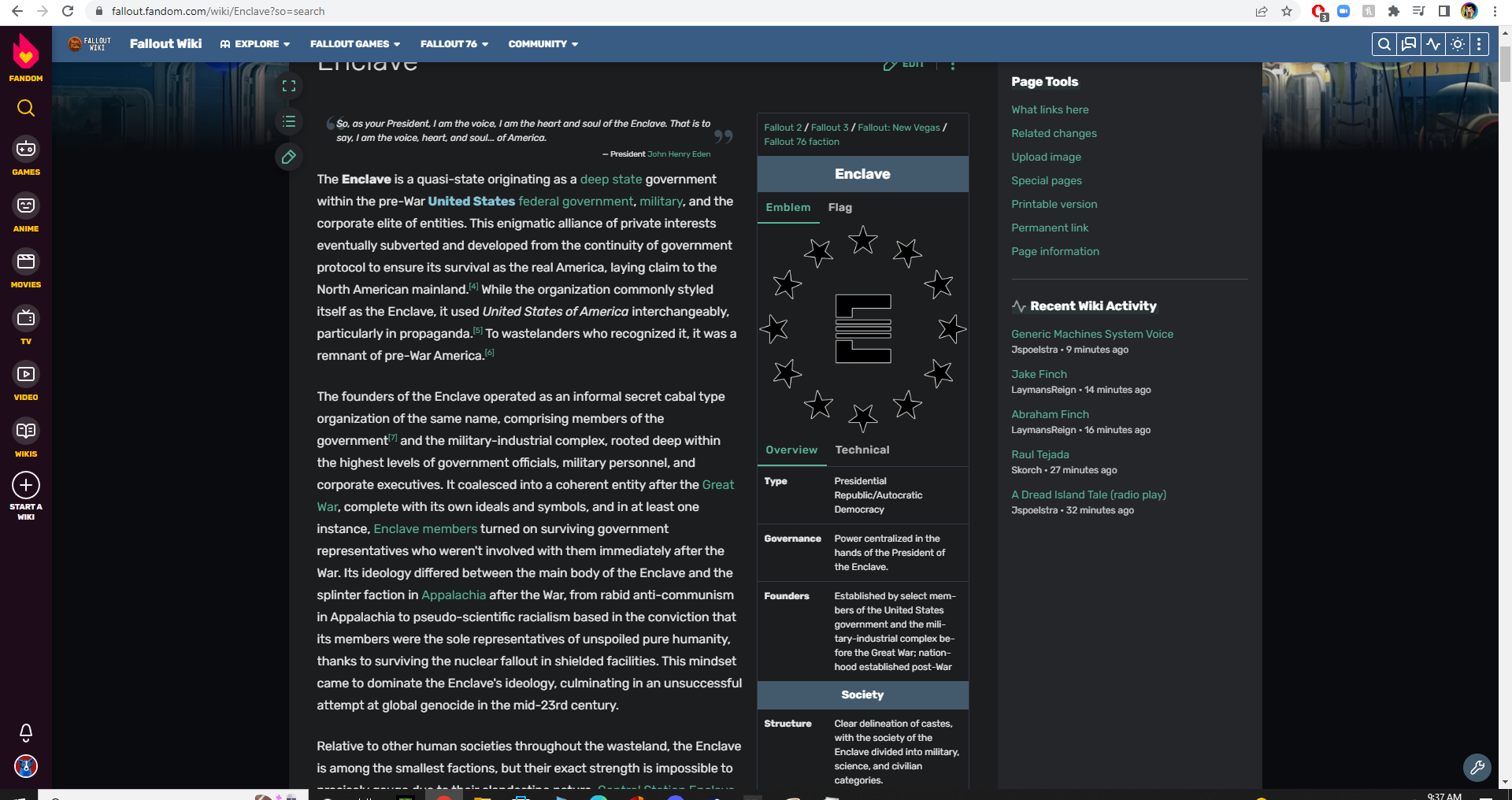Screen dimensions: 1512x800
Task: Open recent activity icon in wiki header
Action: pyautogui.click(x=1433, y=44)
